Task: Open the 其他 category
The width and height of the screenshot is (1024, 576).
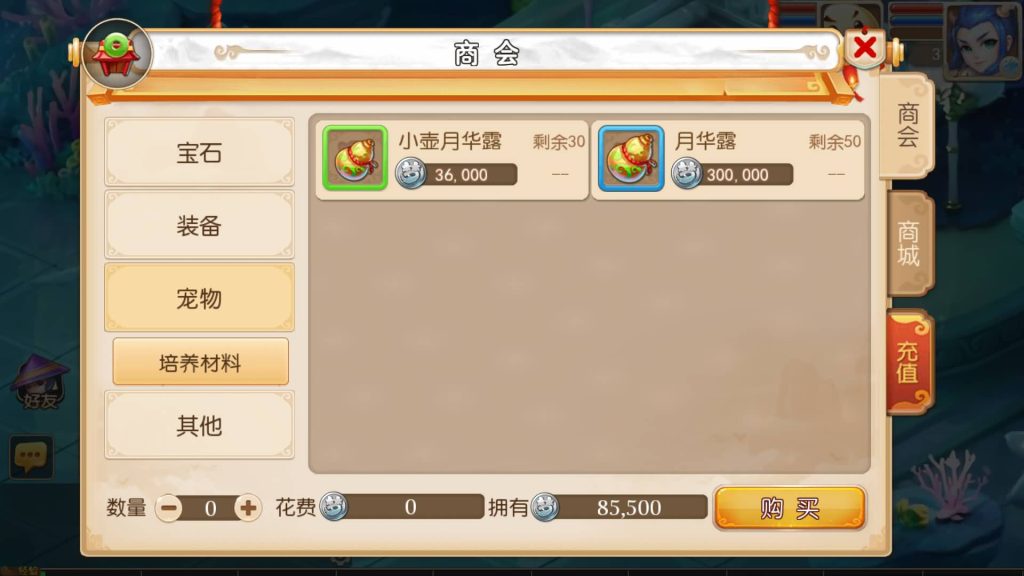Action: (199, 425)
